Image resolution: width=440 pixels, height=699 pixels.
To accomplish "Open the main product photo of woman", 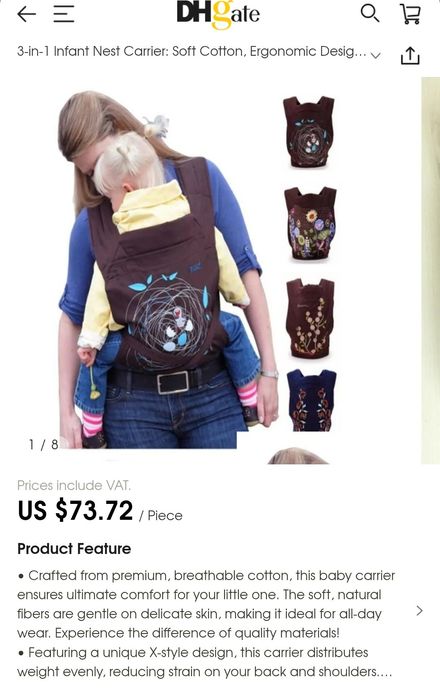I will point(169,270).
